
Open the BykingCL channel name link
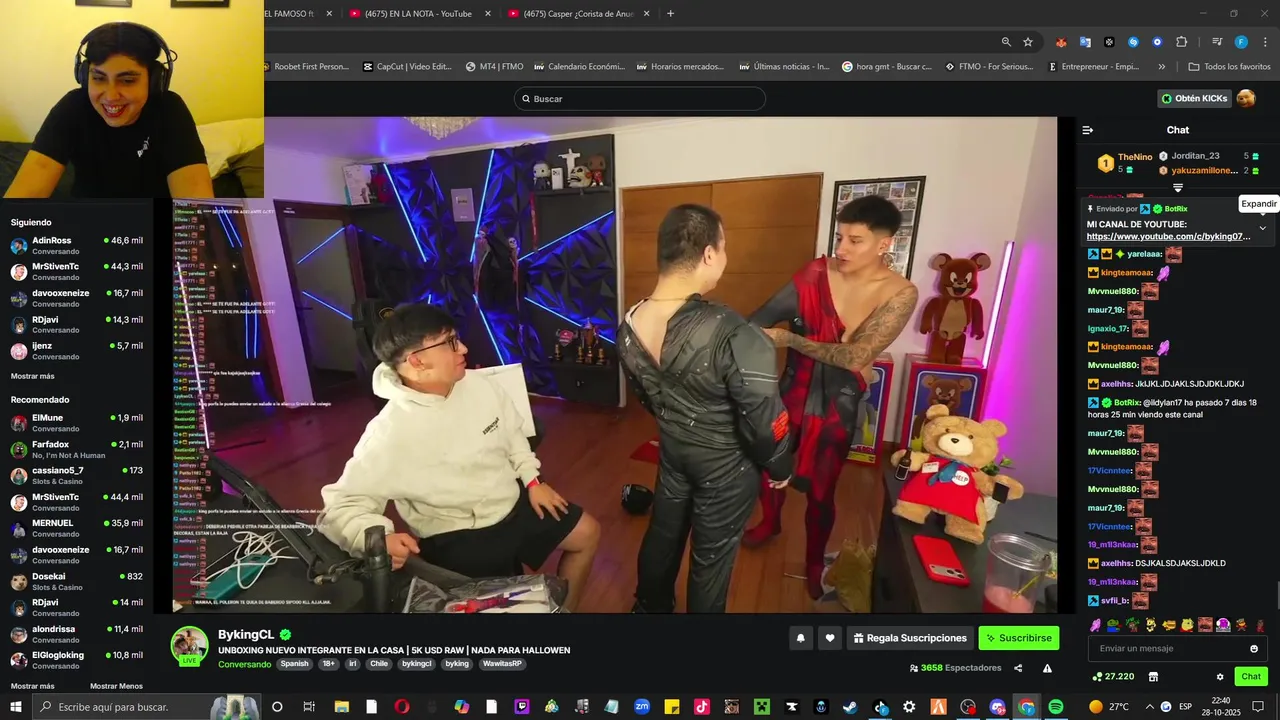[246, 634]
